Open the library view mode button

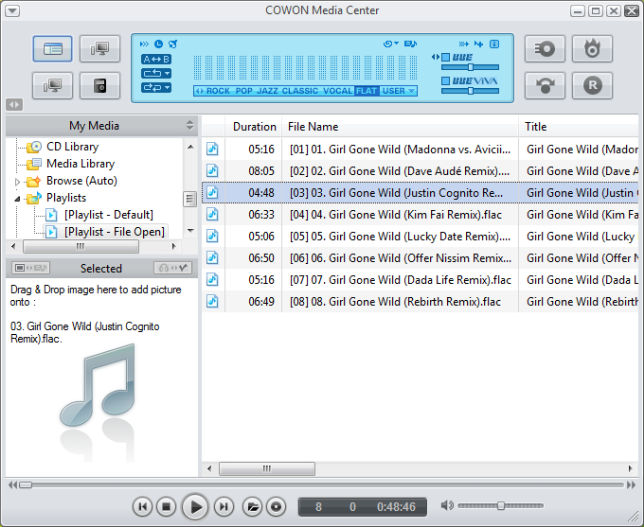point(53,49)
